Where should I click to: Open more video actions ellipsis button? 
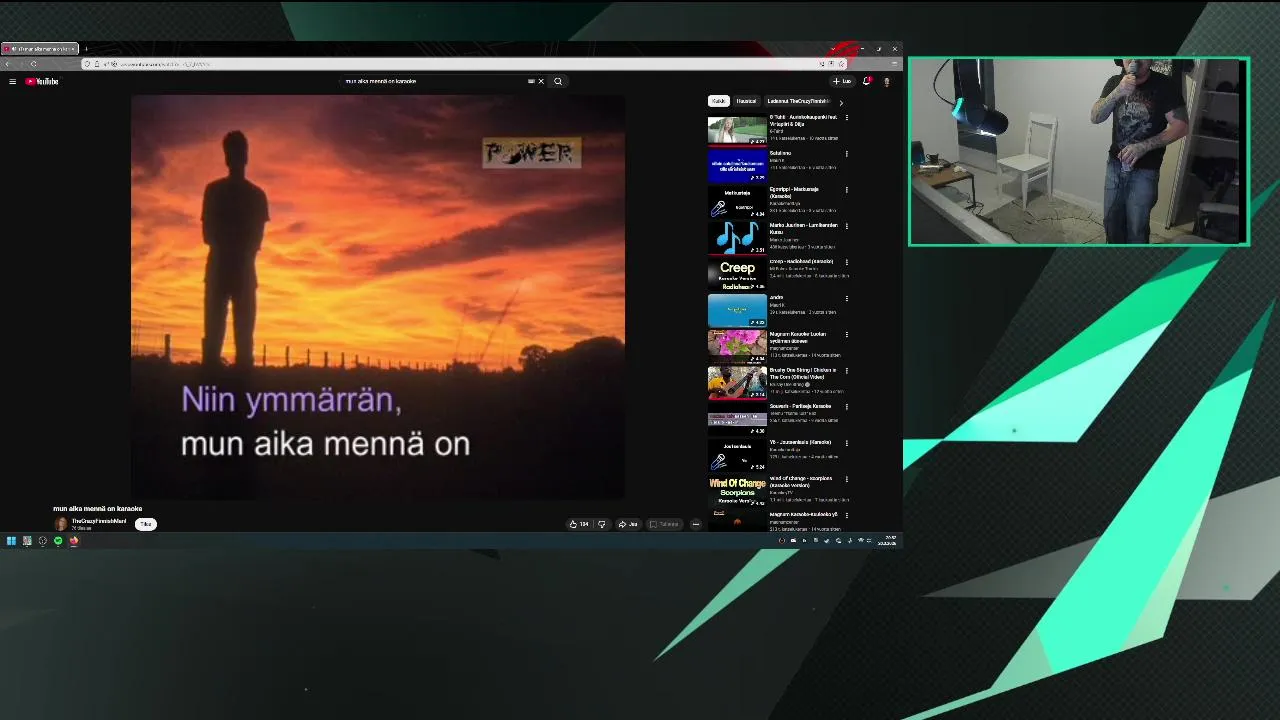[x=696, y=524]
